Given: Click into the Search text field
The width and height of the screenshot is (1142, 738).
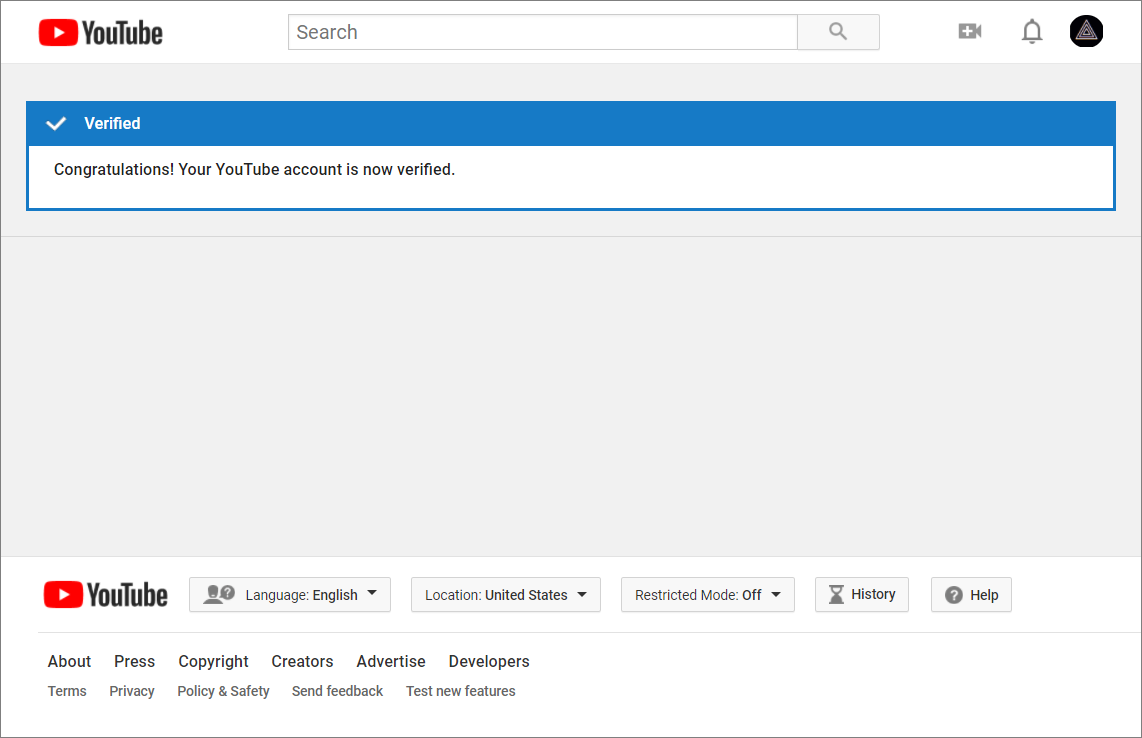Looking at the screenshot, I should pyautogui.click(x=542, y=32).
